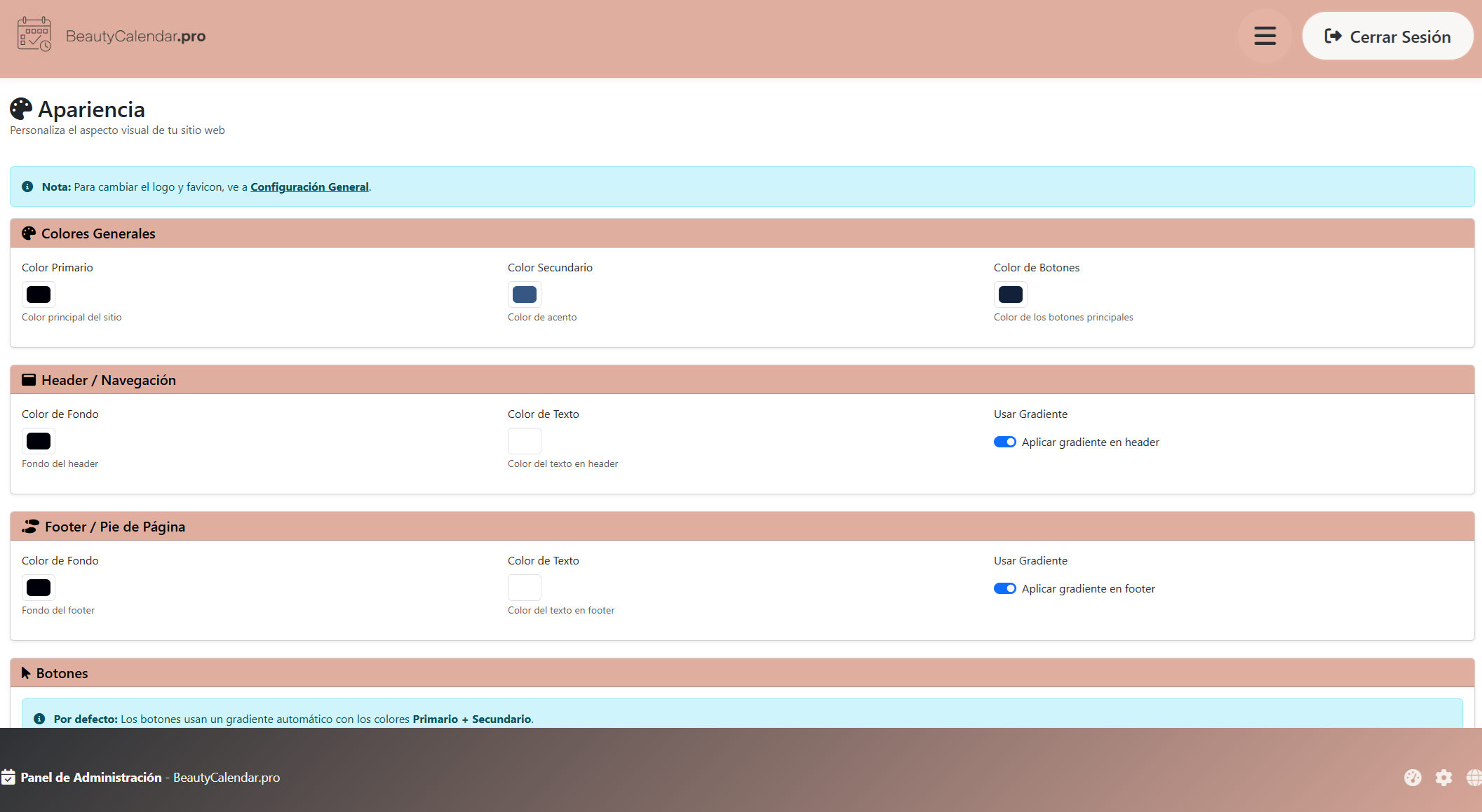Screen dimensions: 1482x812
Task: Pick footer Color de Fondo swatch
Action: [39, 588]
